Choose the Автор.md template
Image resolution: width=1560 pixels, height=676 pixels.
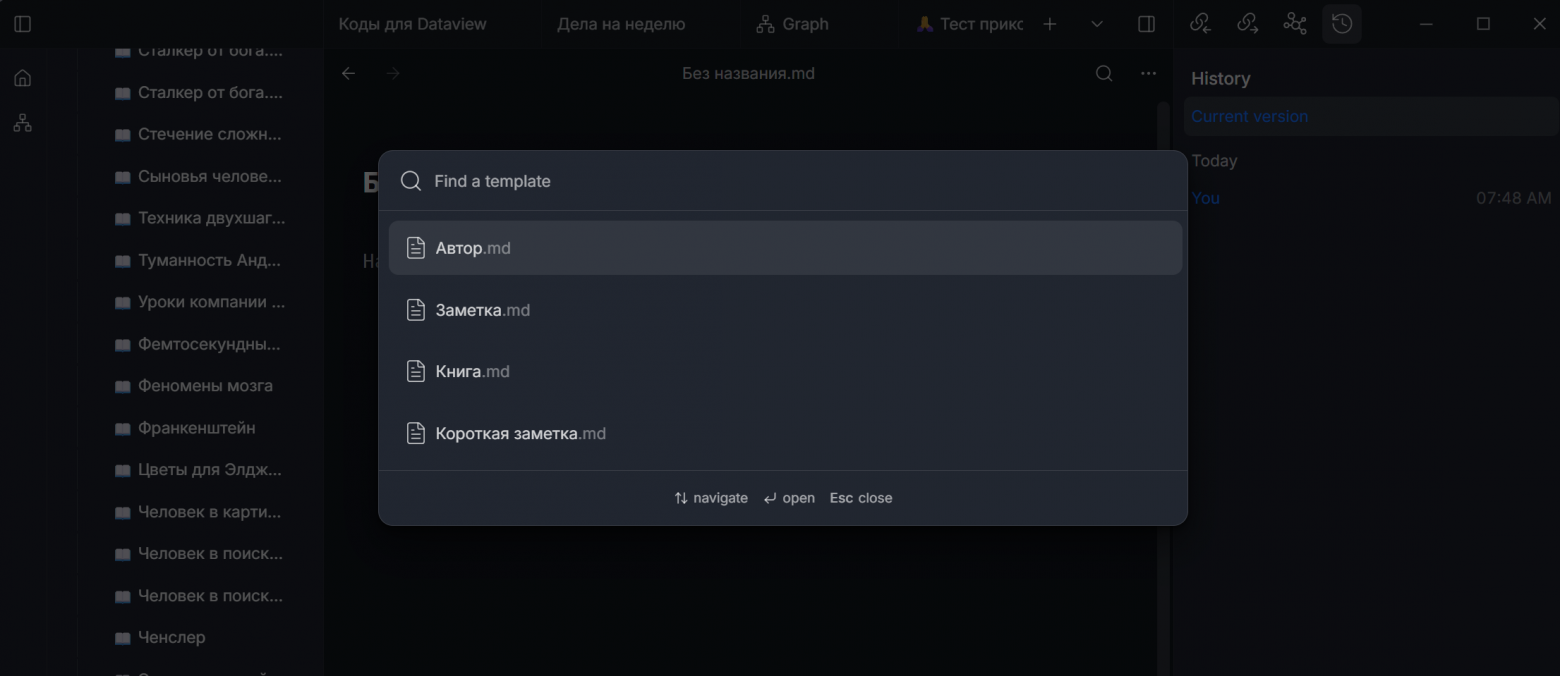(x=785, y=248)
